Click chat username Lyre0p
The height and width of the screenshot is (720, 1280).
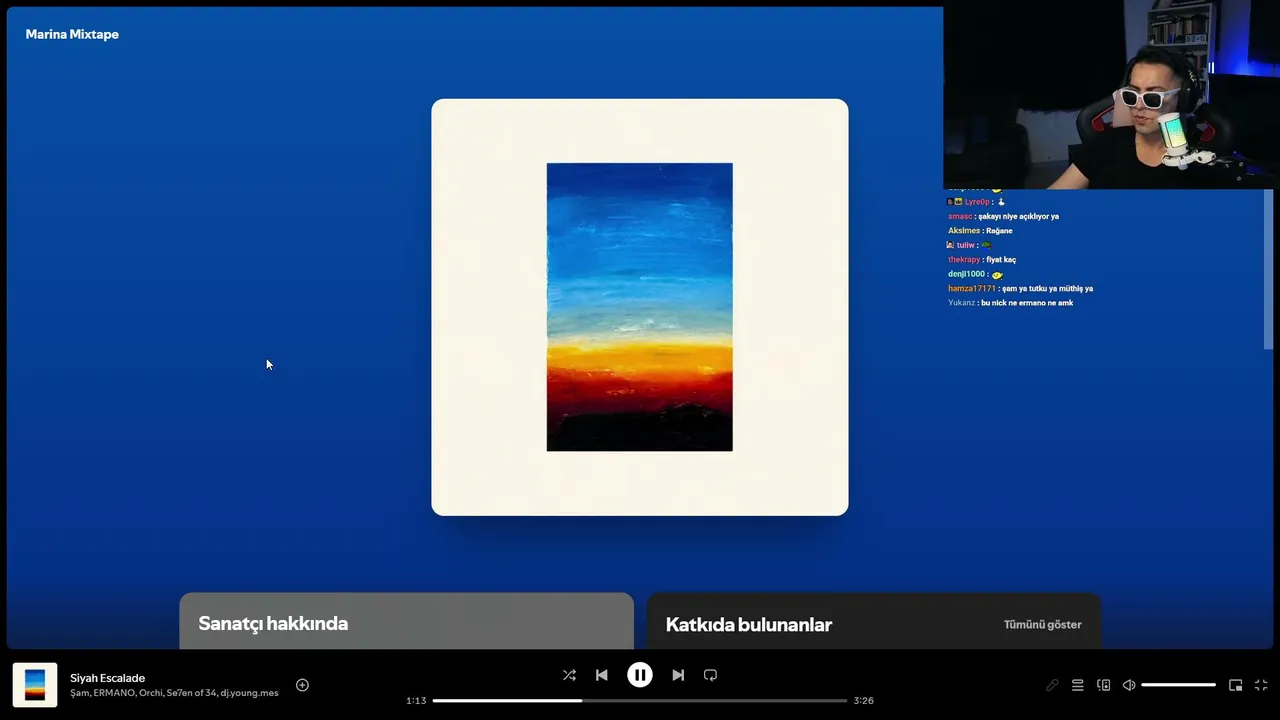click(x=977, y=201)
